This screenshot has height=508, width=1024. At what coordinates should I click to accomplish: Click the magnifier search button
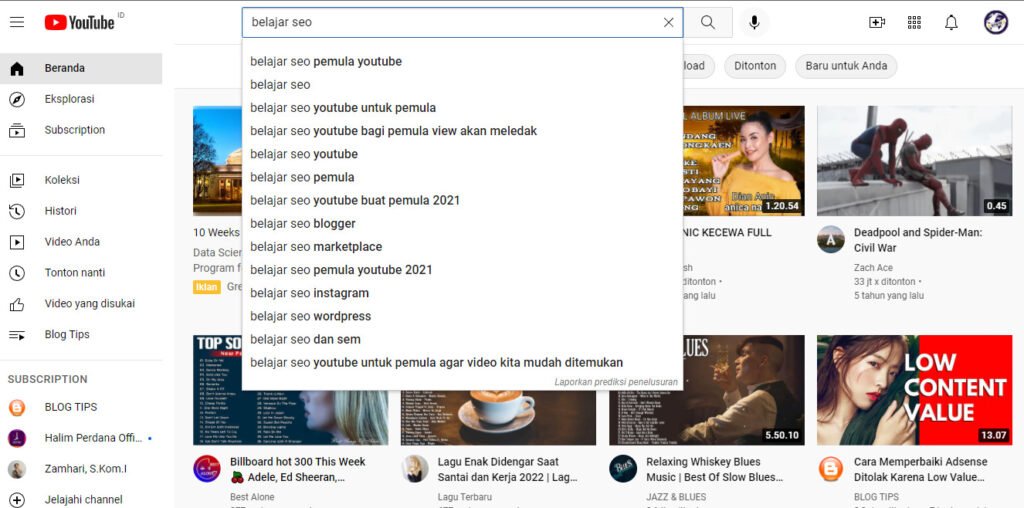click(708, 22)
